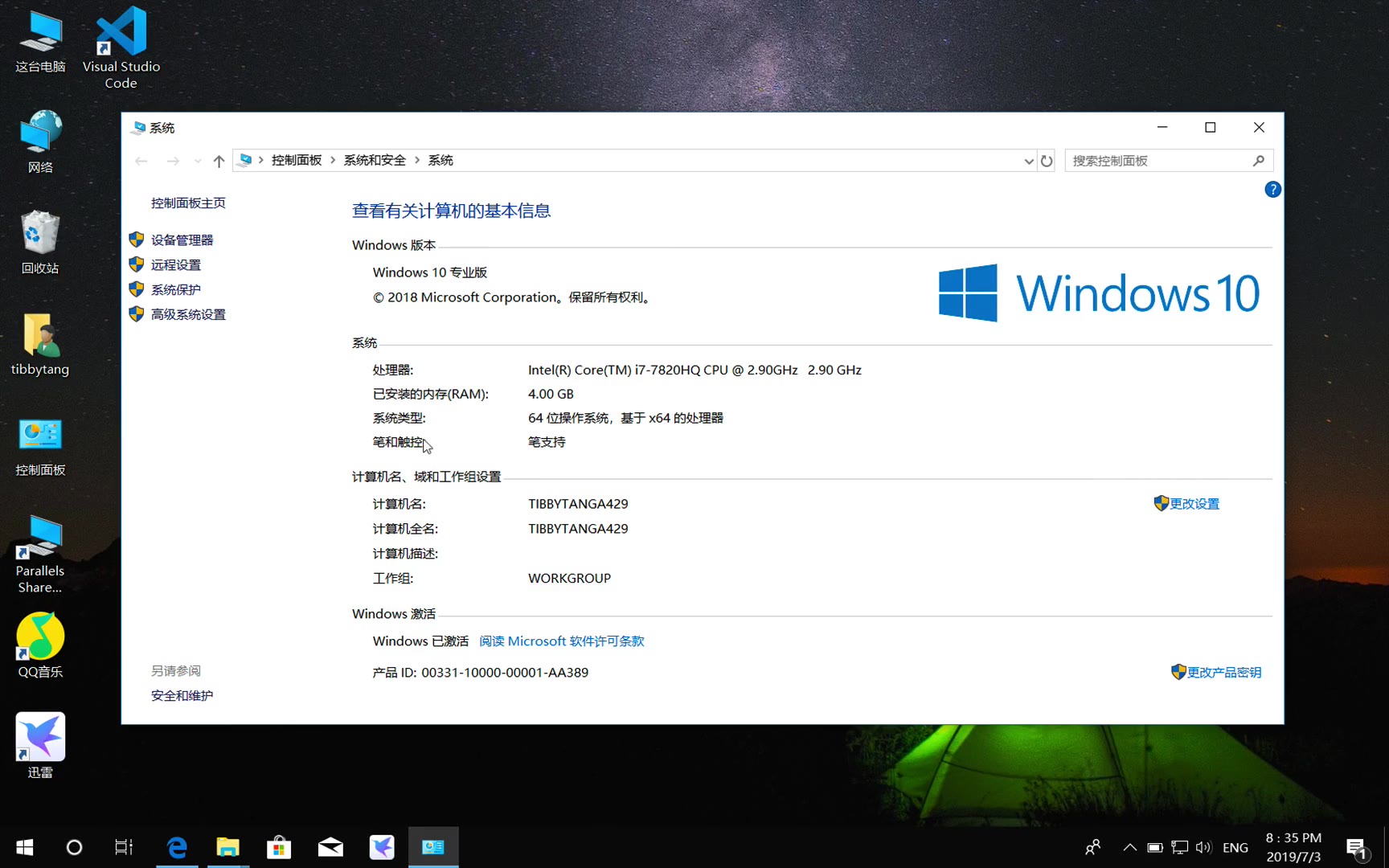Open the 控制面板 desktop icon
Image resolution: width=1389 pixels, height=868 pixels.
point(40,446)
